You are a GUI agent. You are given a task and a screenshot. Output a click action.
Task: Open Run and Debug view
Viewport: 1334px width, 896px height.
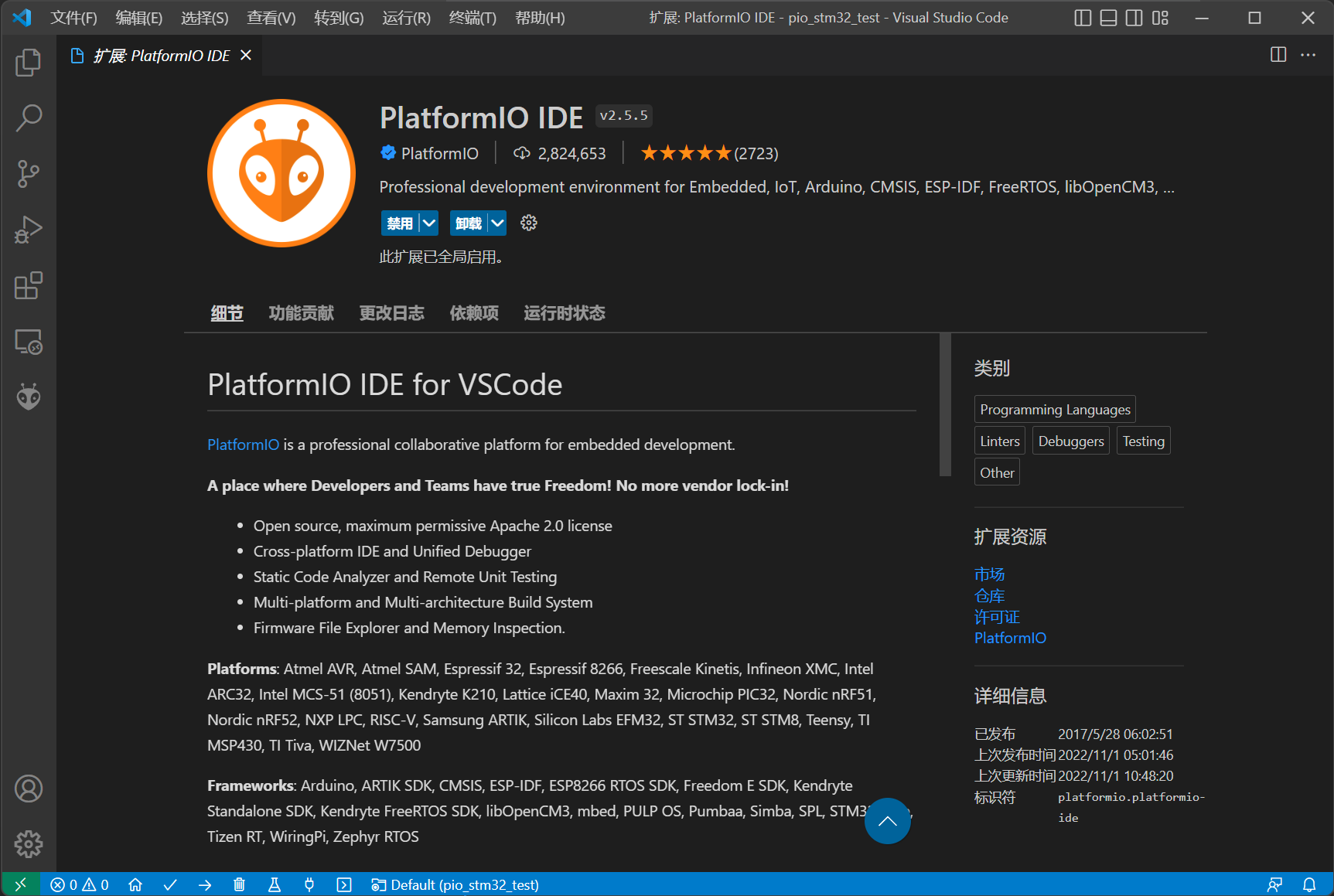tap(29, 230)
